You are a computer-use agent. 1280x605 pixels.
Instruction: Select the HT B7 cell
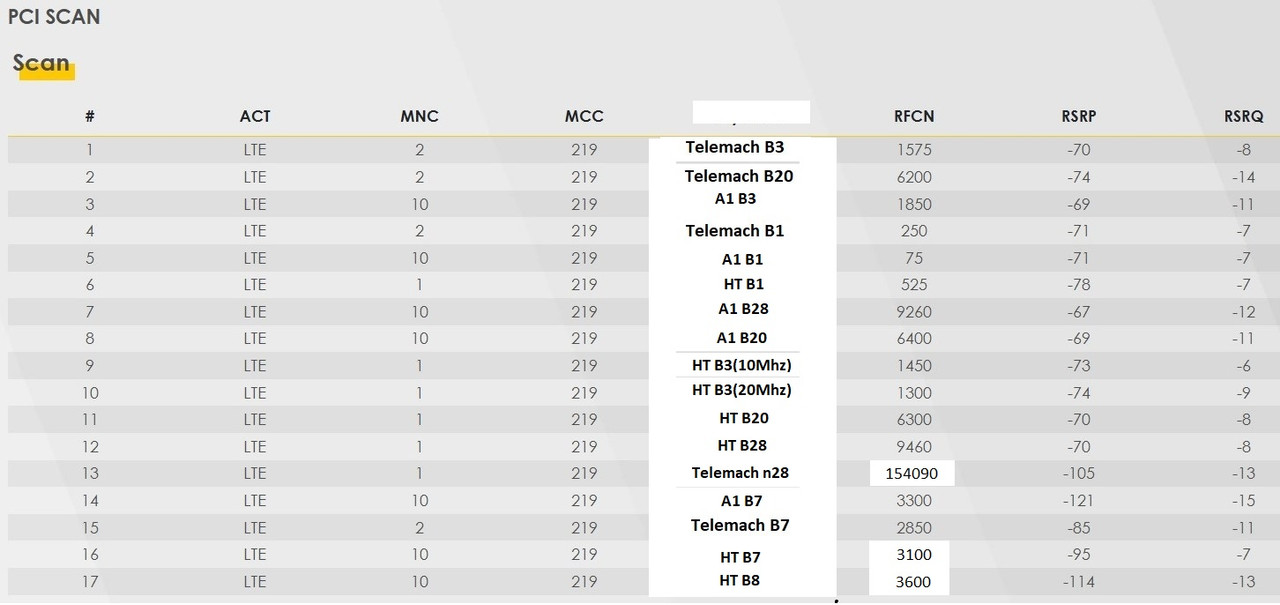pyautogui.click(x=741, y=557)
